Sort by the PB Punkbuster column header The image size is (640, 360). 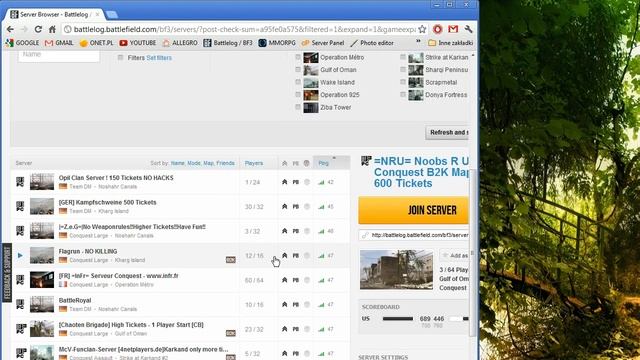[296, 163]
